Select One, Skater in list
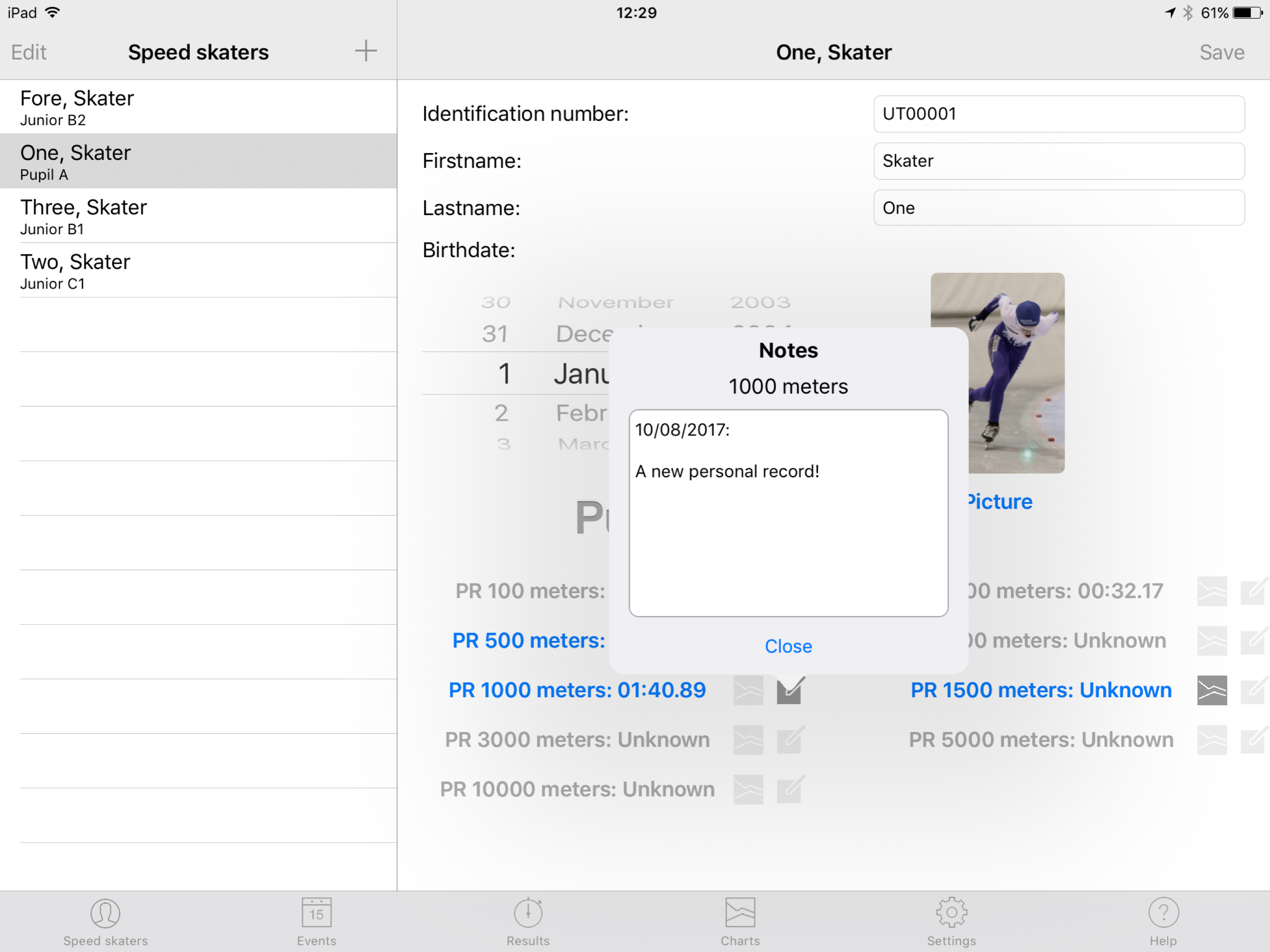The image size is (1270, 952). coord(198,161)
